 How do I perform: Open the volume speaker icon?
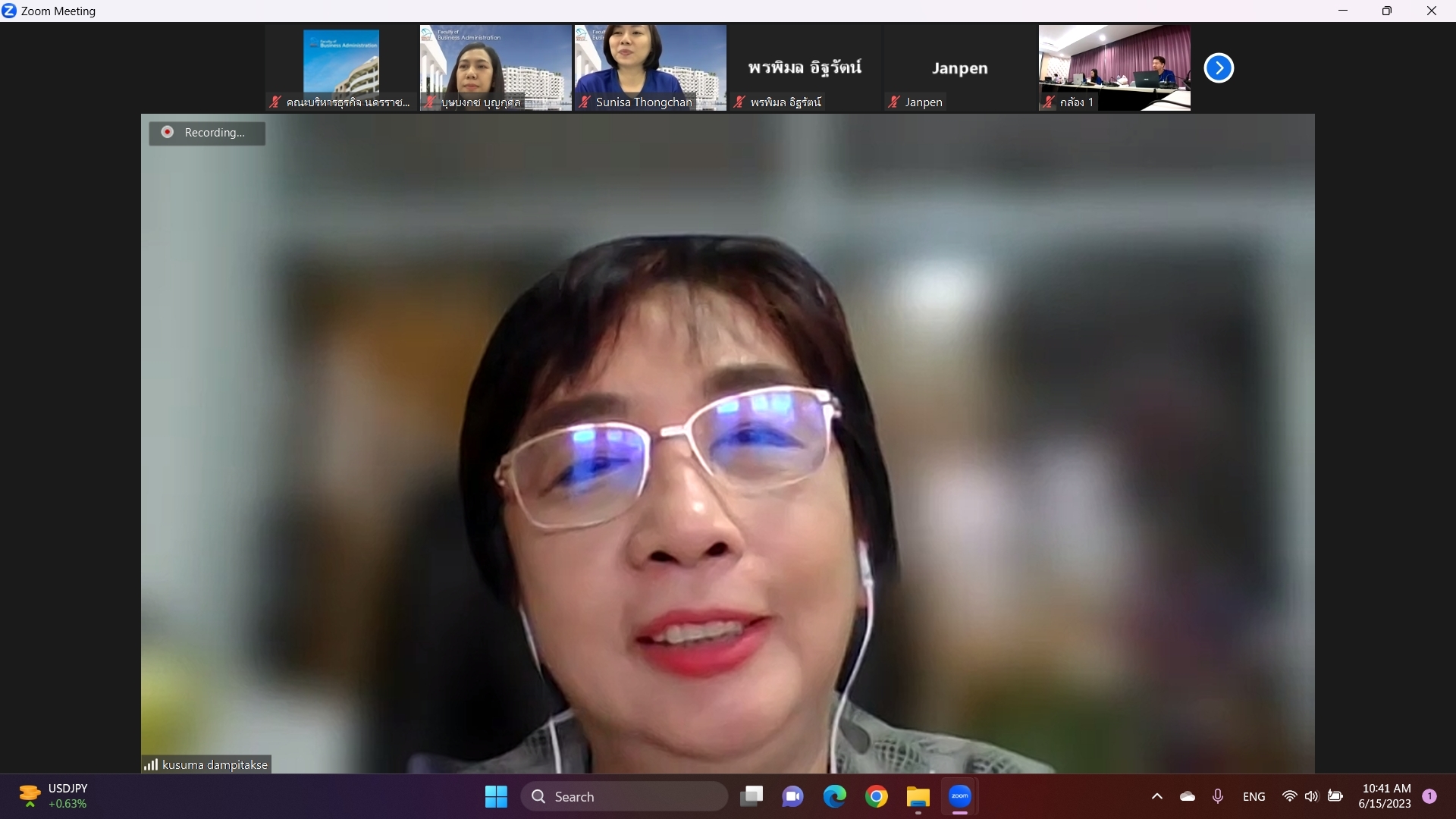point(1312,796)
